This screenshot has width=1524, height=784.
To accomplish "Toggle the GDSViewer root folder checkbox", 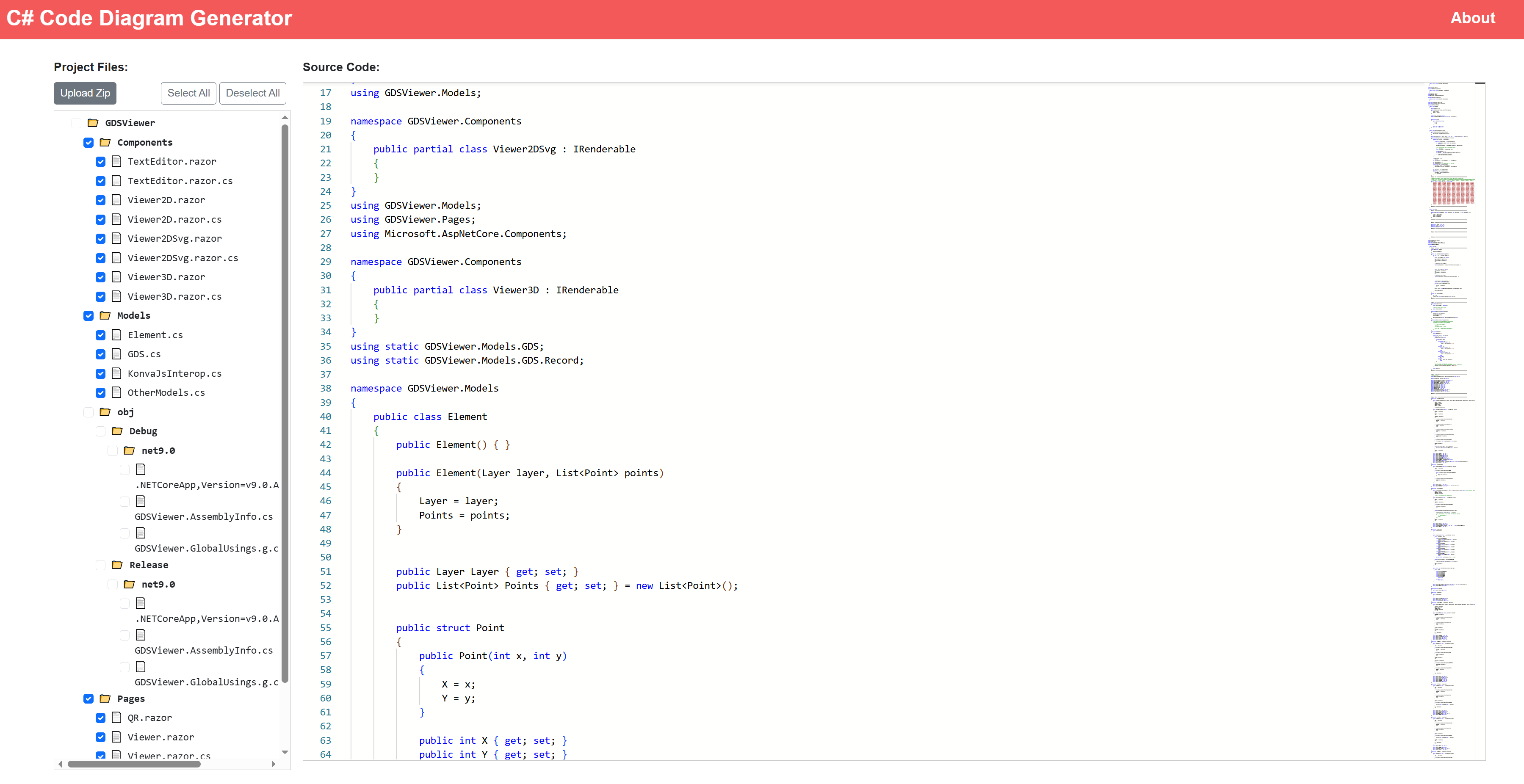I will point(76,123).
